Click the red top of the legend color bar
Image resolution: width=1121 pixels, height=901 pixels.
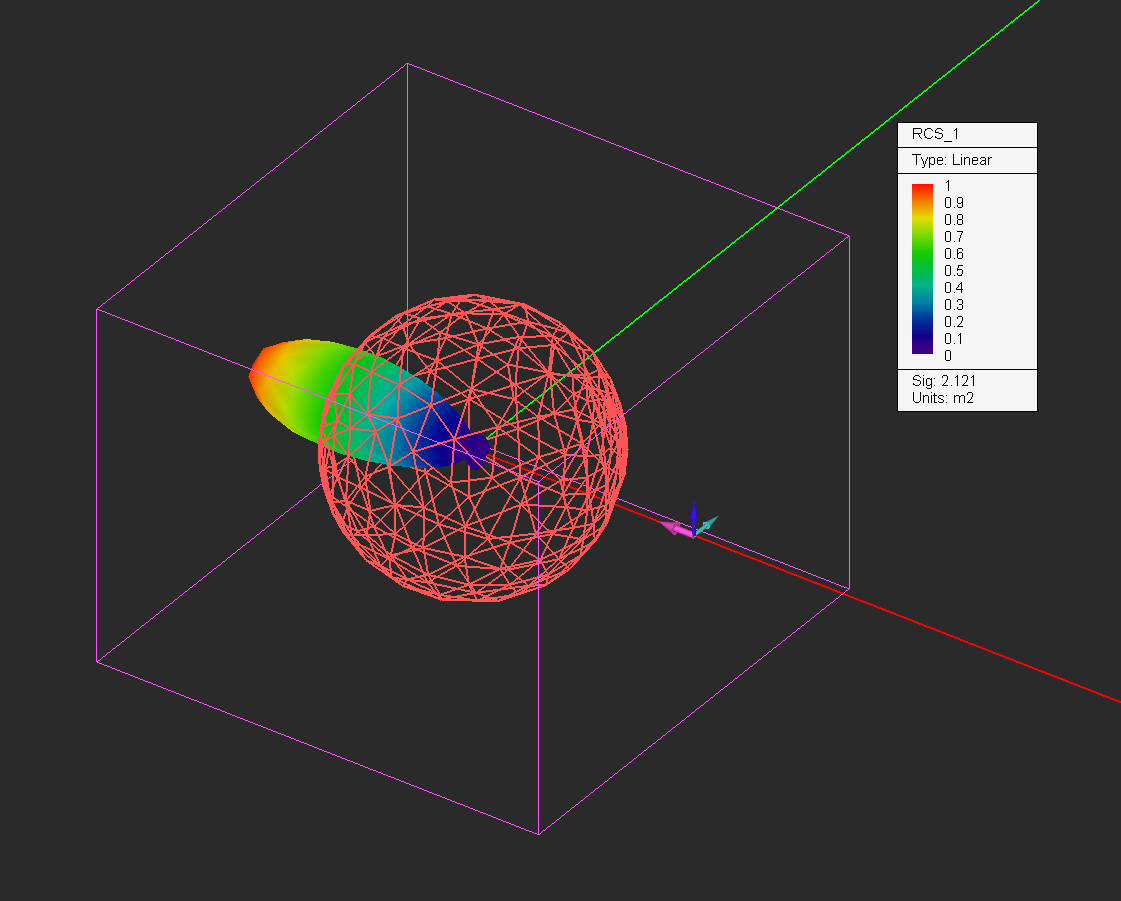[922, 189]
